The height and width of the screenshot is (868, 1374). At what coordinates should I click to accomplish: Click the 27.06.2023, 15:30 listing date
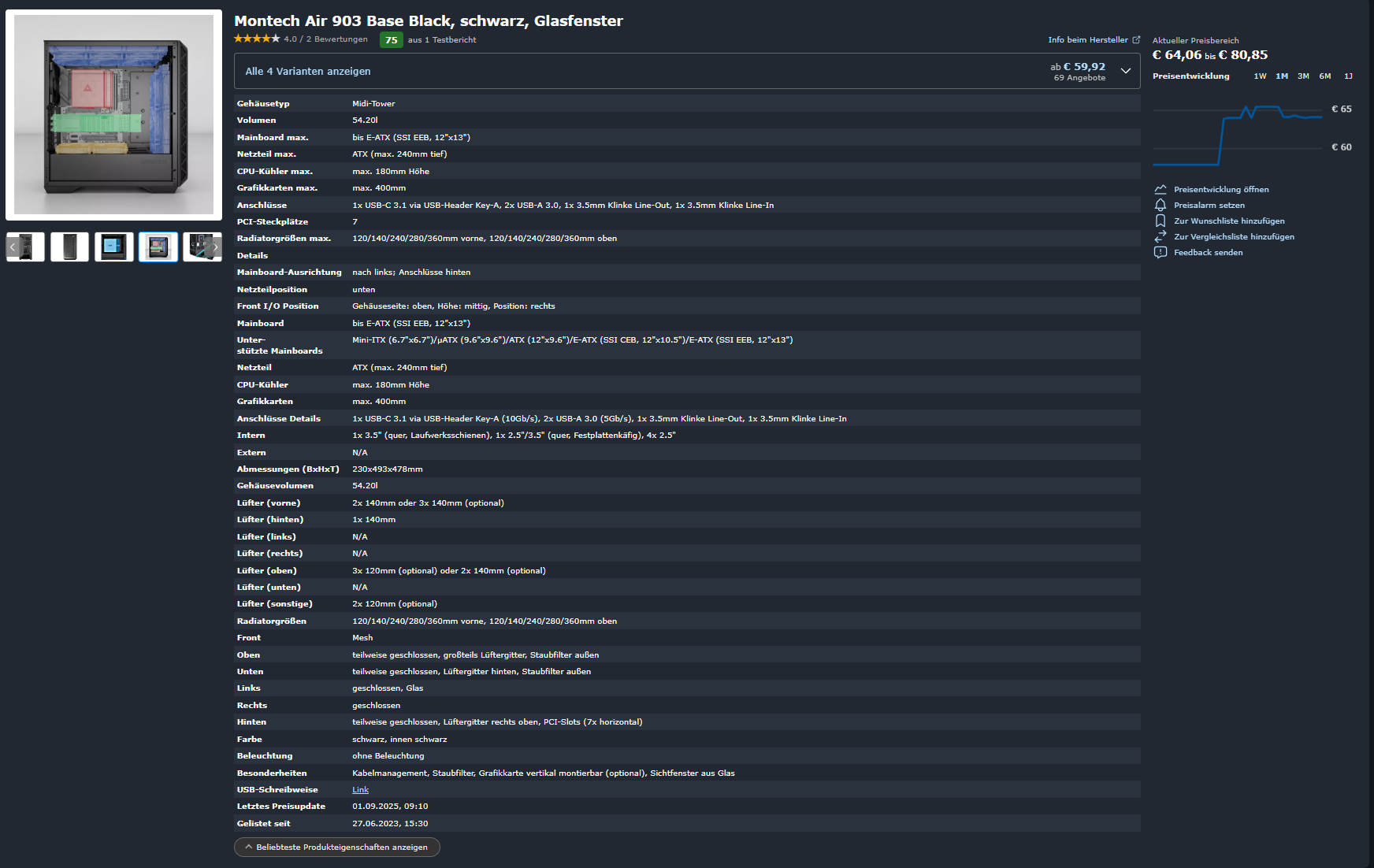390,823
